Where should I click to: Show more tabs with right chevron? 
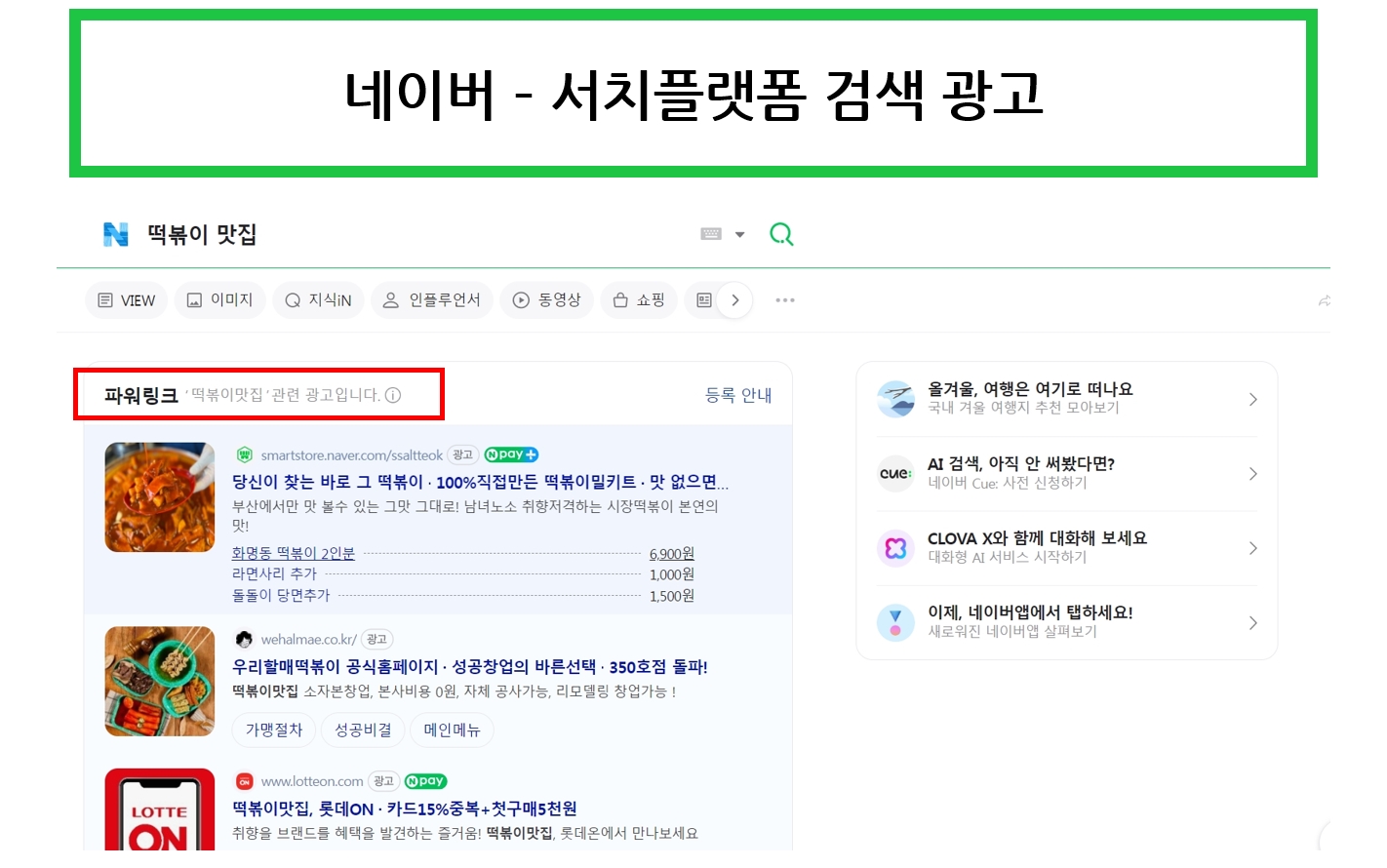point(735,300)
